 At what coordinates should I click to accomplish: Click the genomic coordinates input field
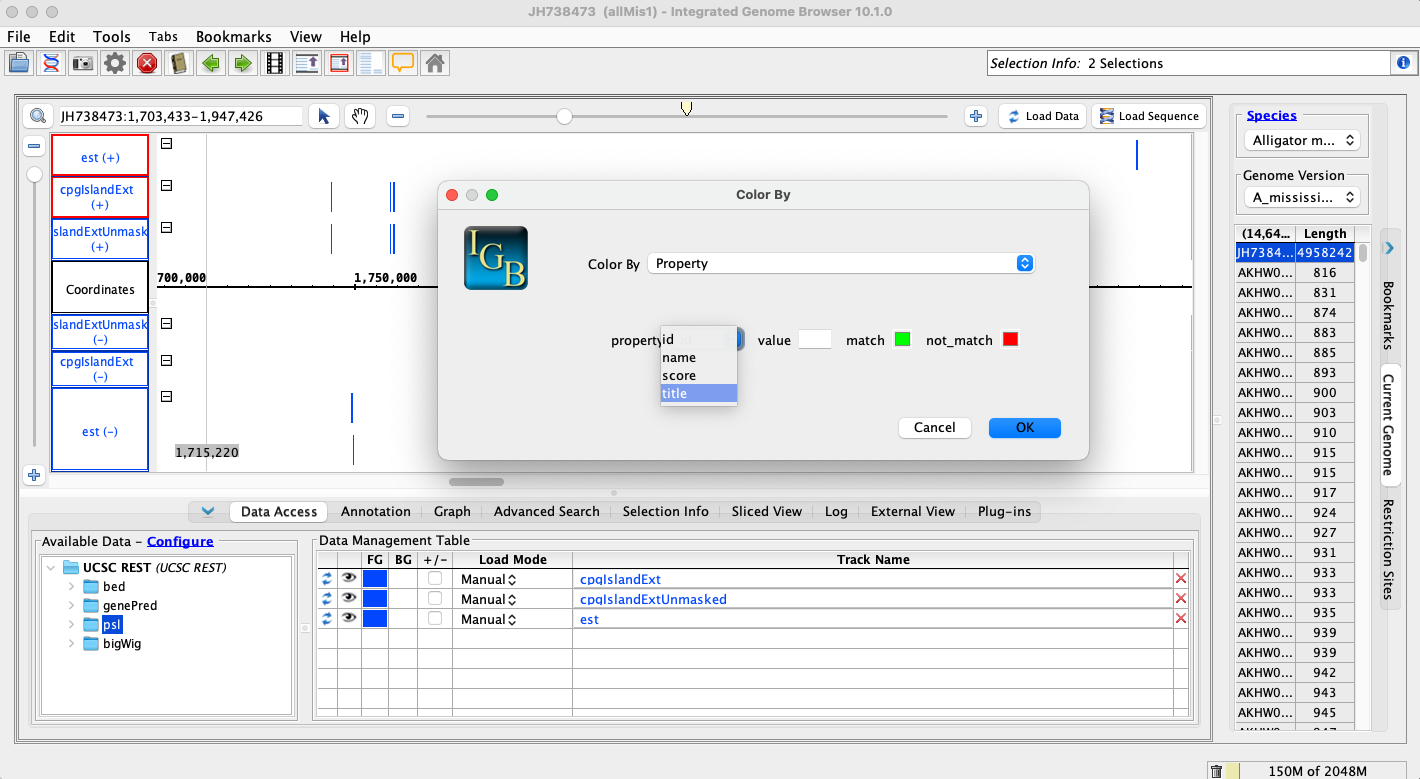coord(180,116)
